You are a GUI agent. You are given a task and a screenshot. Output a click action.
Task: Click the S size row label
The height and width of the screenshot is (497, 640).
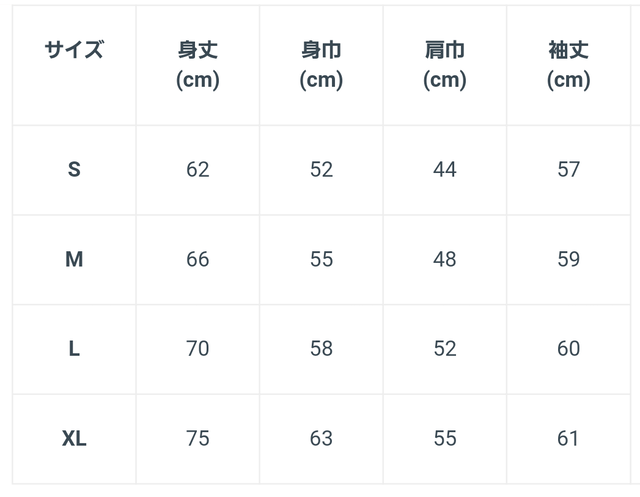pos(74,169)
